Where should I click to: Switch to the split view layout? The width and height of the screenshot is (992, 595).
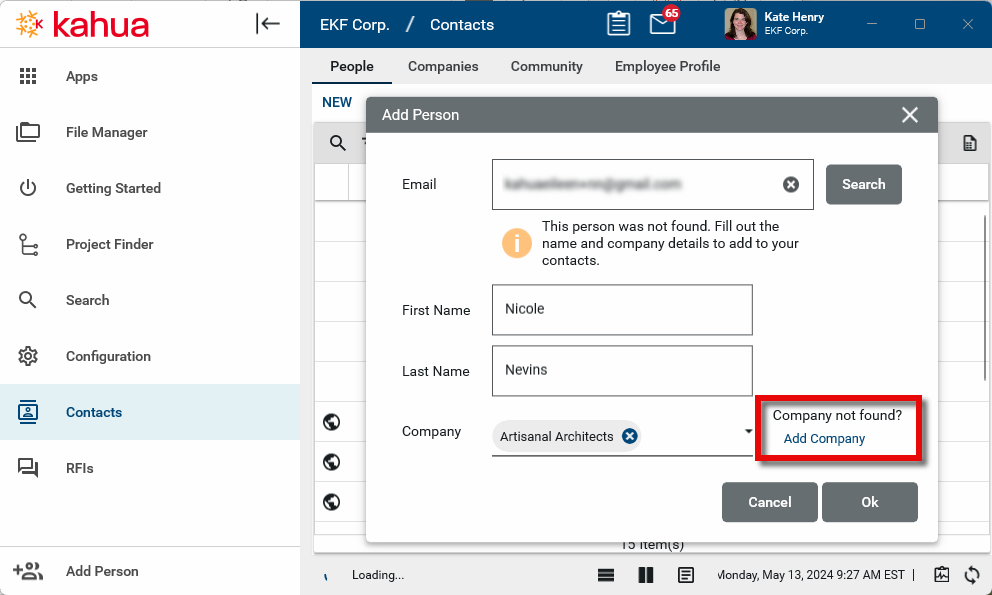point(645,575)
